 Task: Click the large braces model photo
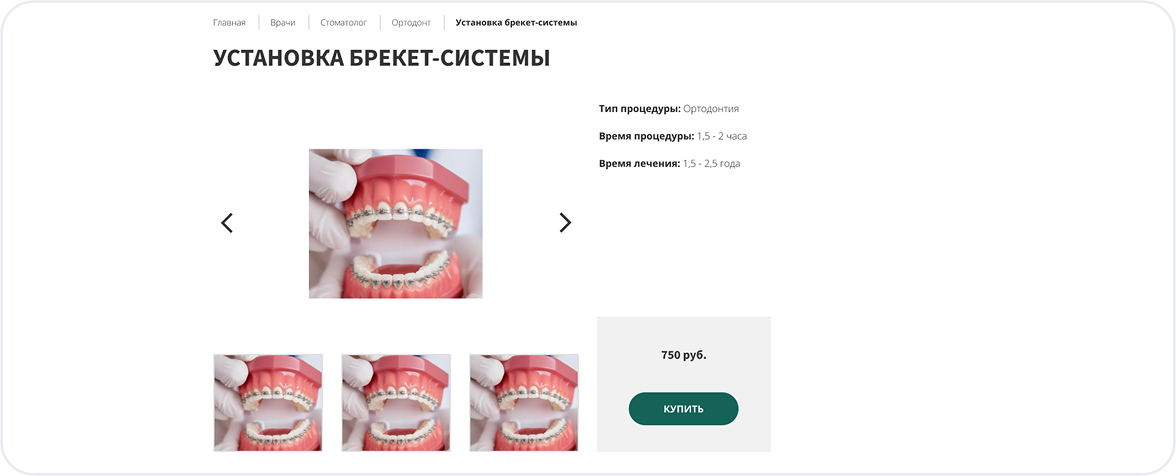395,223
